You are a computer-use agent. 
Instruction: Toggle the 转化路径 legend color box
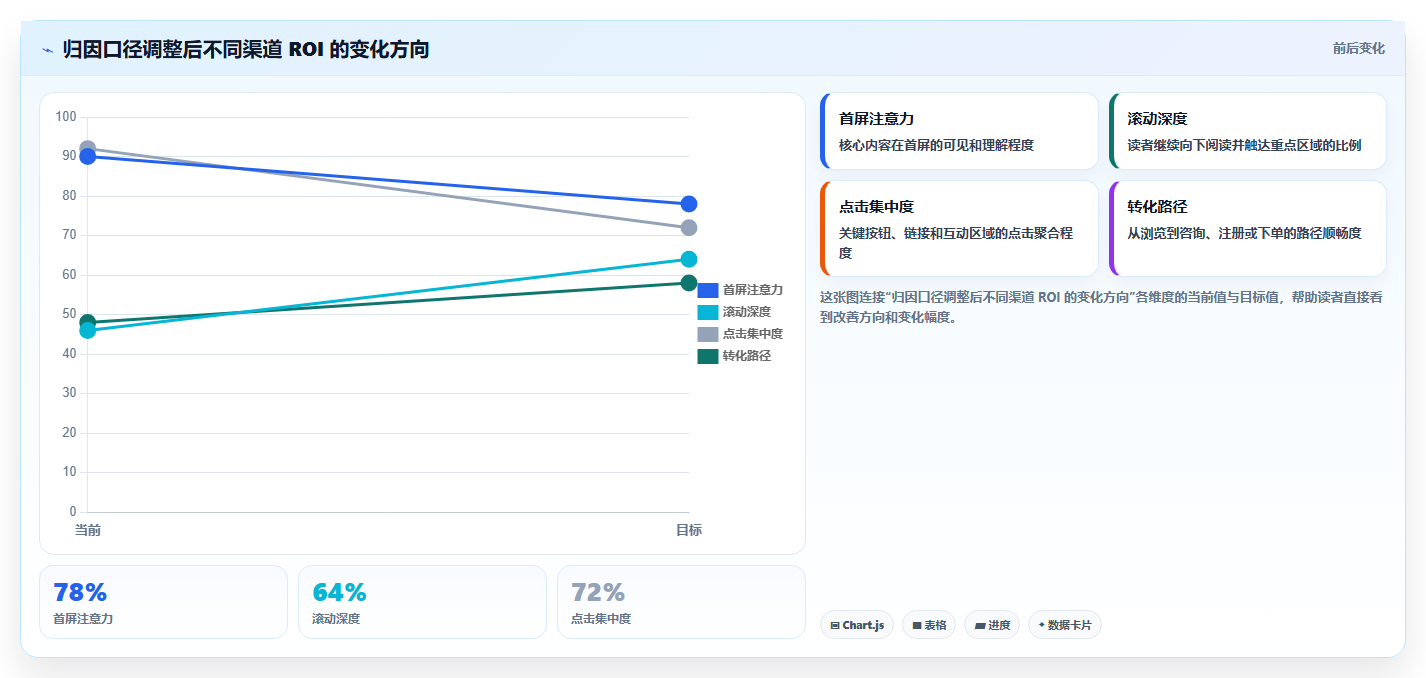(x=708, y=356)
